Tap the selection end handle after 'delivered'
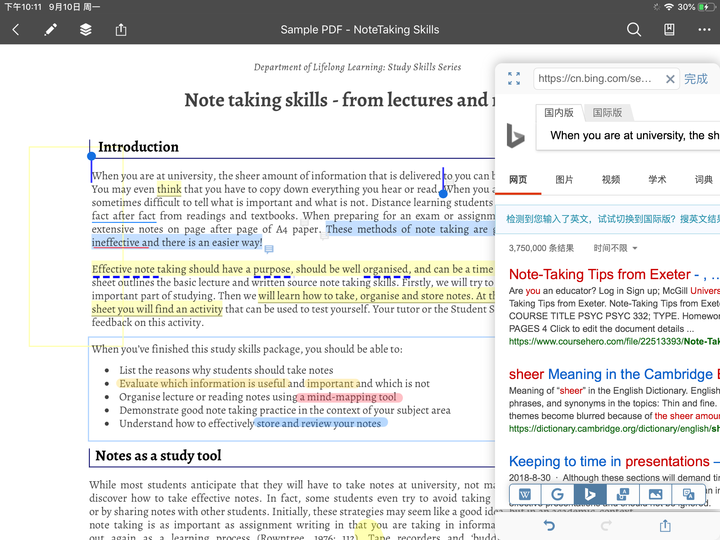 click(x=443, y=194)
